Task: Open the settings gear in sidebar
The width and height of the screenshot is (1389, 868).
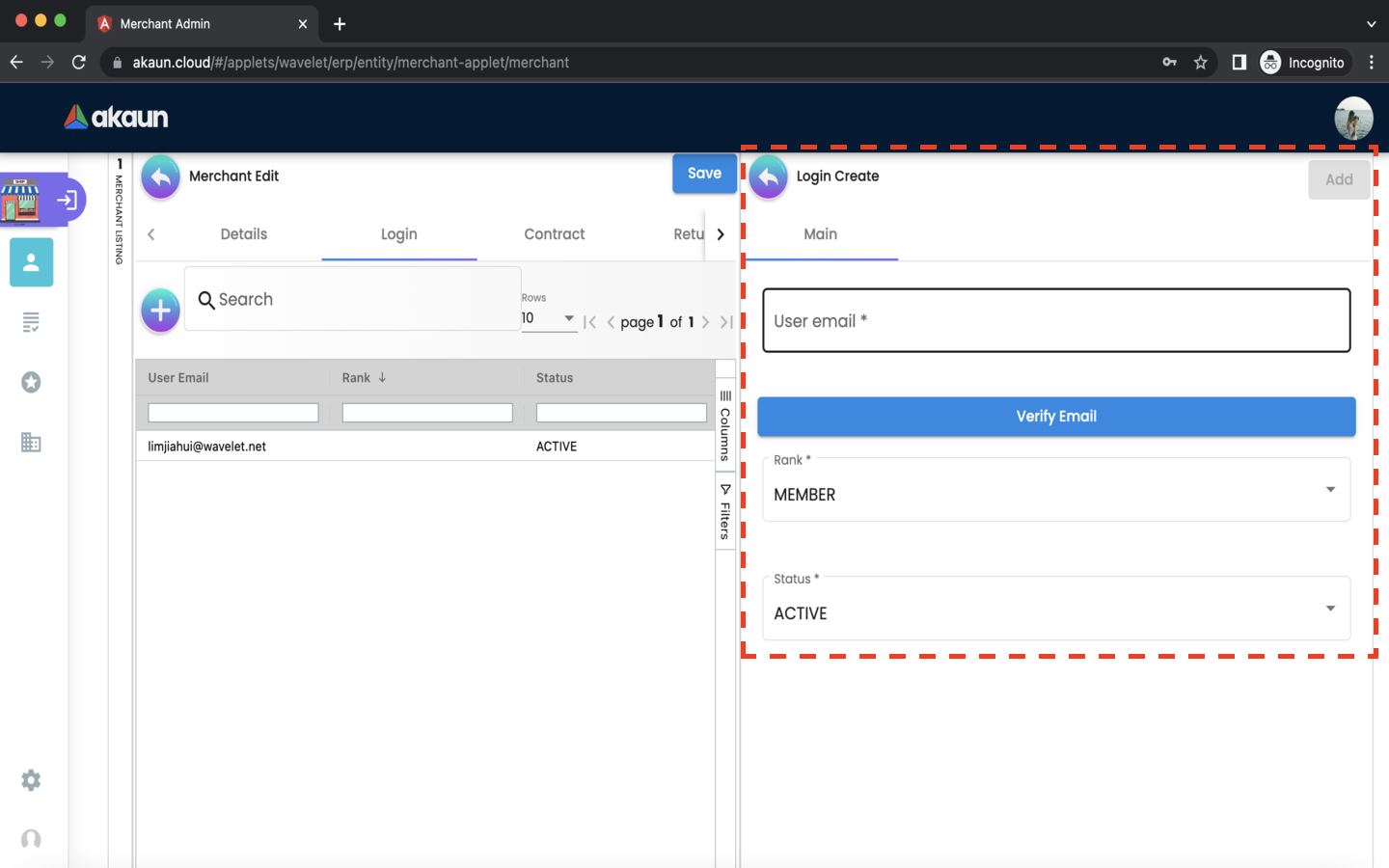Action: tap(31, 780)
